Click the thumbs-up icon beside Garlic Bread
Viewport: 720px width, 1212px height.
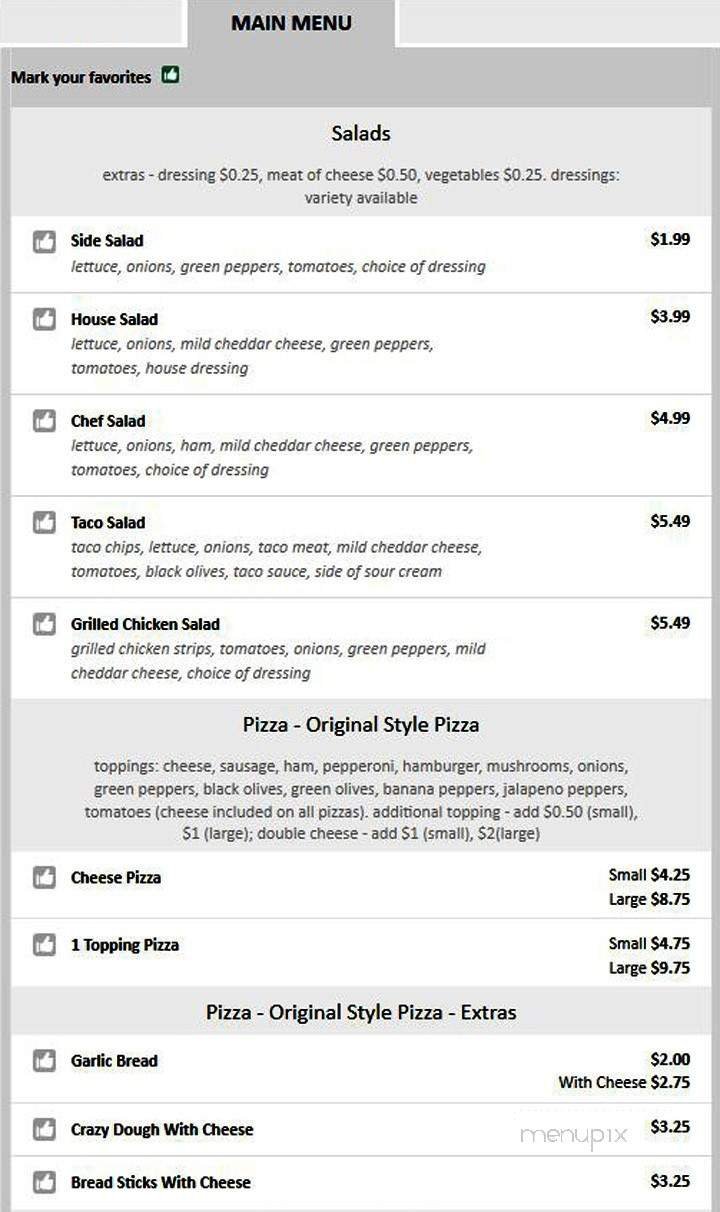43,1062
